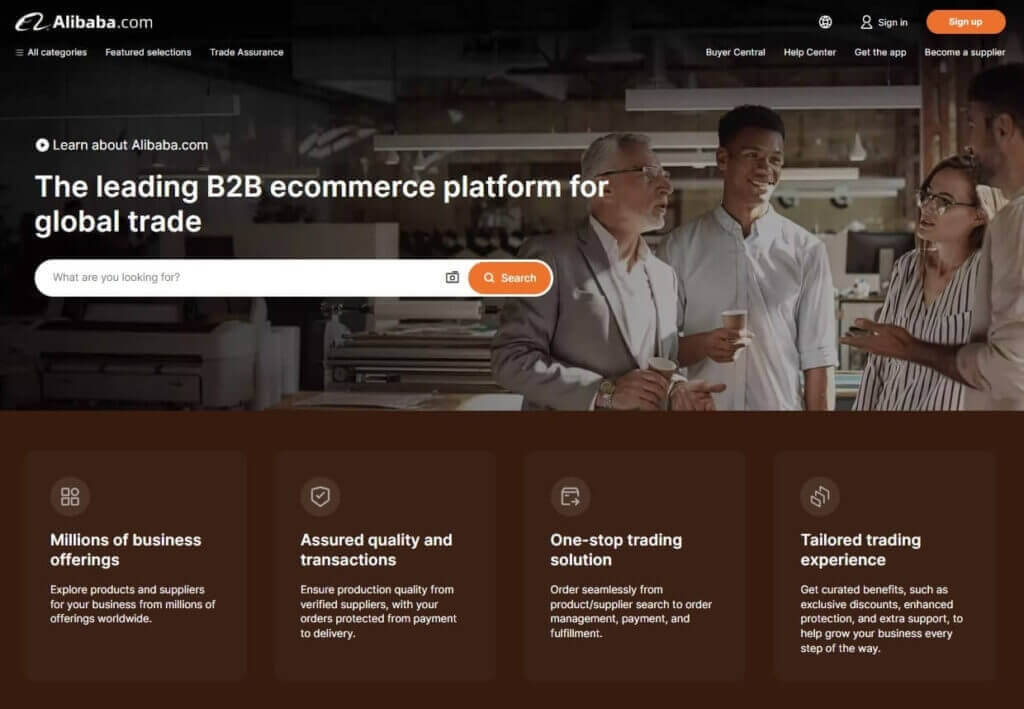The width and height of the screenshot is (1024, 709).
Task: Click the play icon beside Learn about Alibaba.com
Action: pyautogui.click(x=42, y=145)
